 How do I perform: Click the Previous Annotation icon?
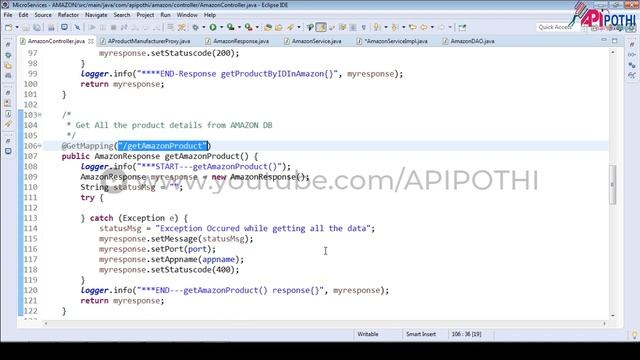(394, 27)
